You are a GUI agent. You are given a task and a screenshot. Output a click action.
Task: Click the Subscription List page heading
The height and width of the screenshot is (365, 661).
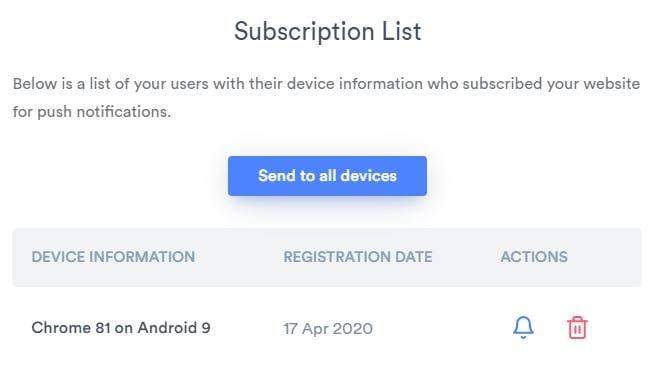coord(328,32)
